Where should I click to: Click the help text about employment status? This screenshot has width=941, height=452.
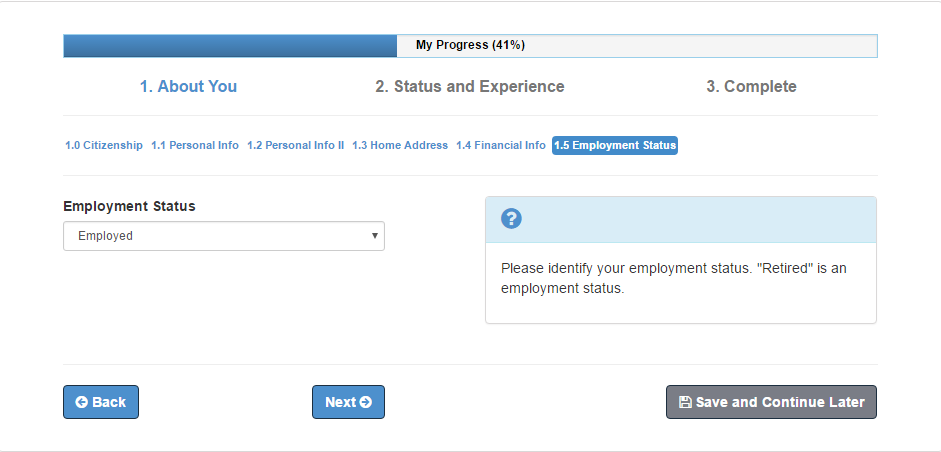pos(673,278)
